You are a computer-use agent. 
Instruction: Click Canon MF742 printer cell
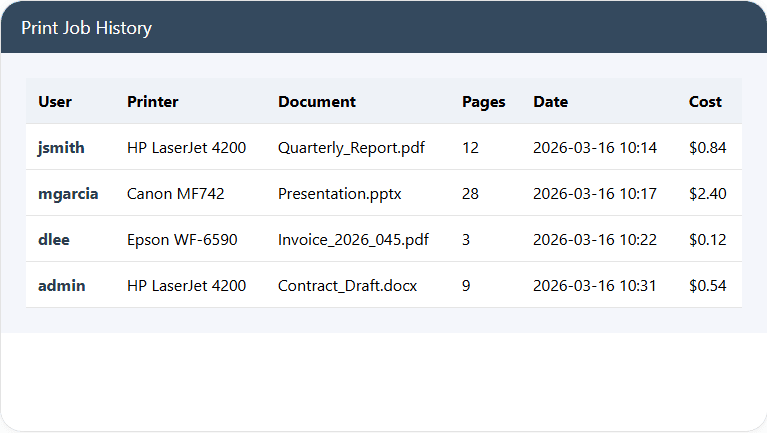176,194
